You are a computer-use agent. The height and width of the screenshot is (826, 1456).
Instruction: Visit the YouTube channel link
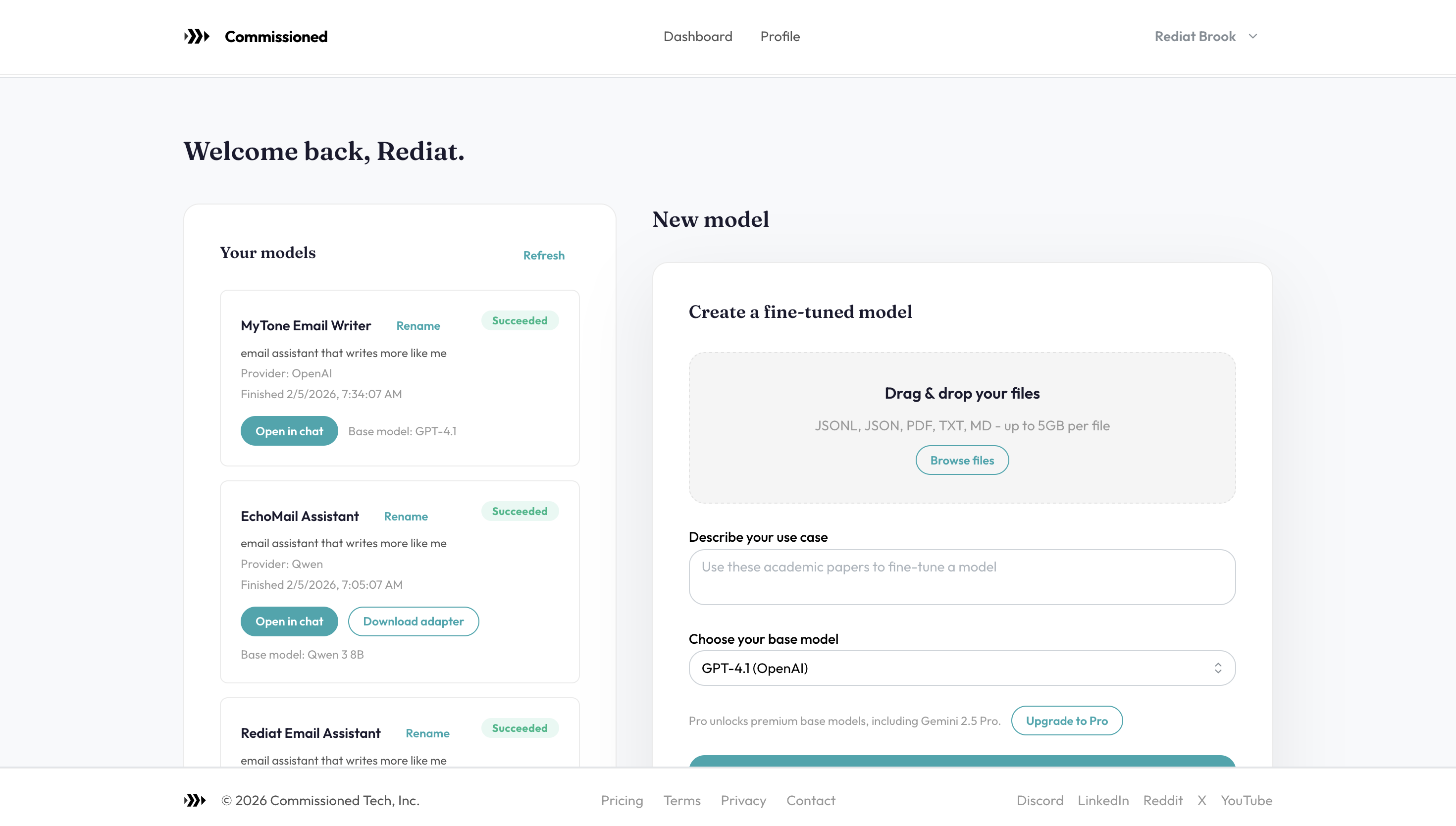[1247, 800]
